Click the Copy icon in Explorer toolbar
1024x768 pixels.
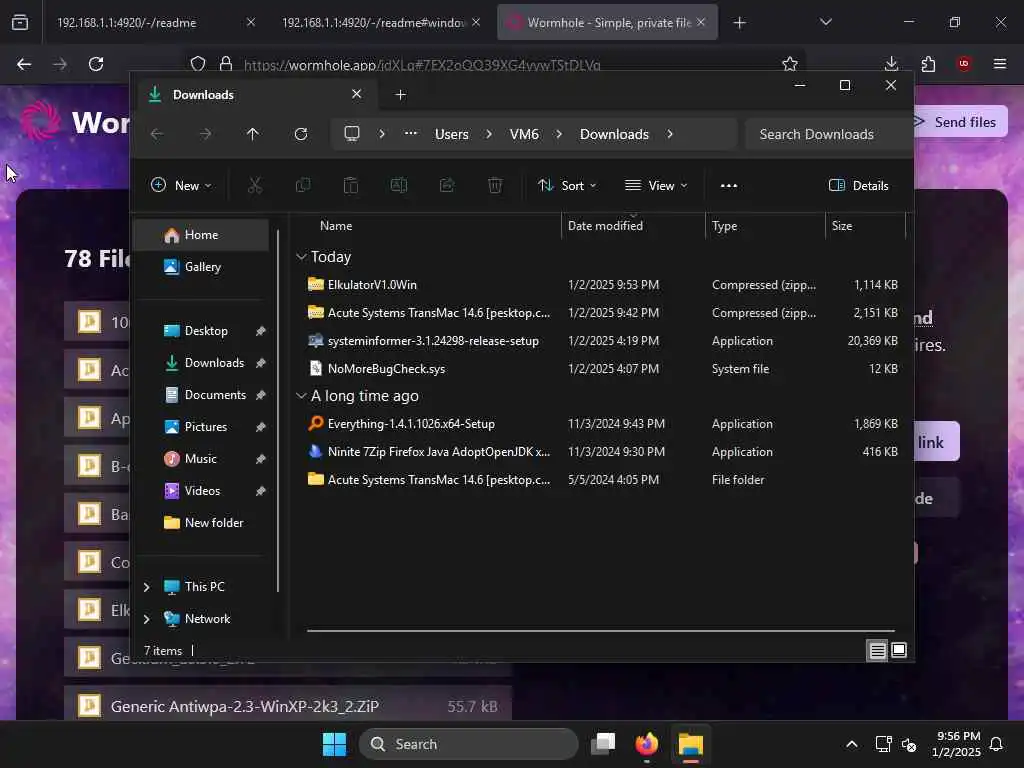[x=303, y=185]
